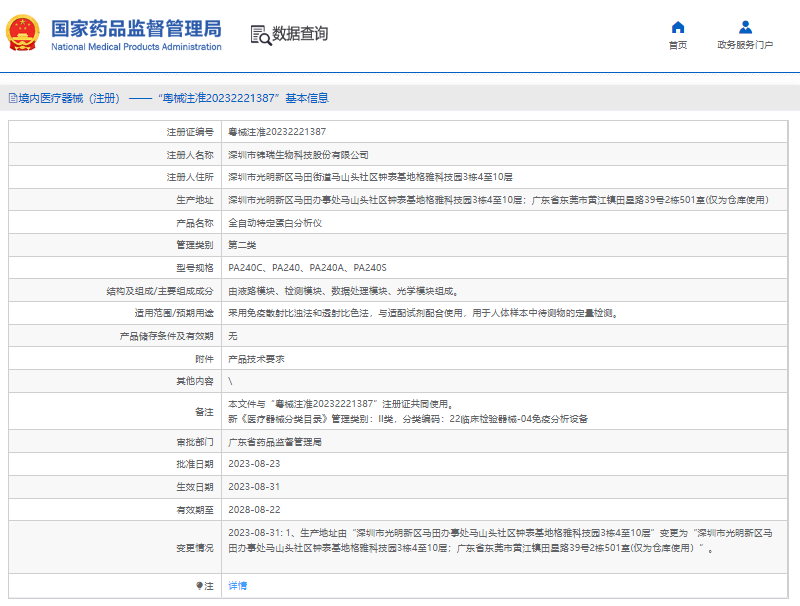Click National Medical Products Administration text
Viewport: 800px width, 606px height.
[136, 47]
